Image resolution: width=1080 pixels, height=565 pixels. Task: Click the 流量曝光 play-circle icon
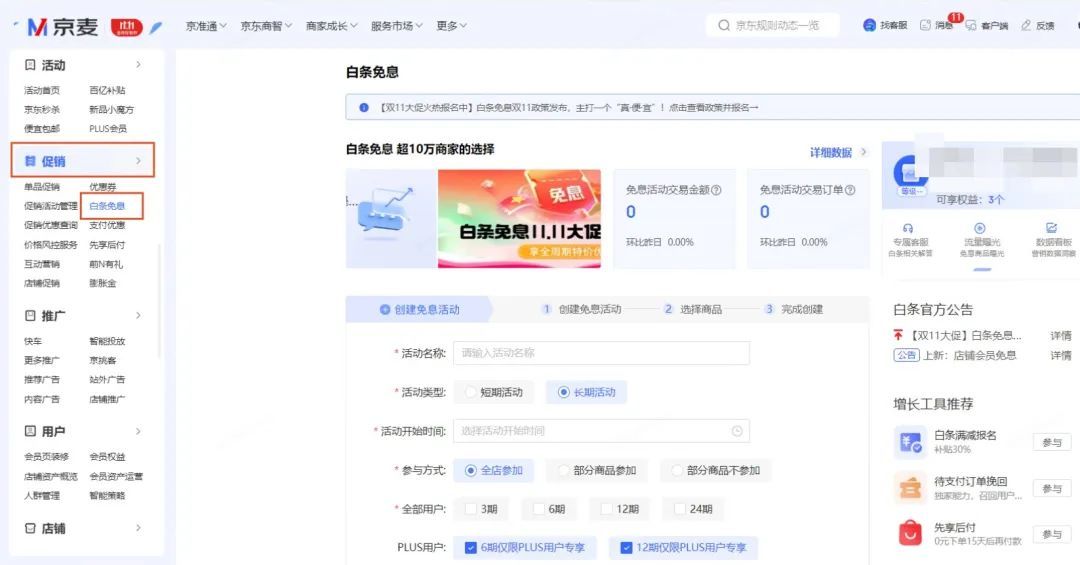pos(979,228)
